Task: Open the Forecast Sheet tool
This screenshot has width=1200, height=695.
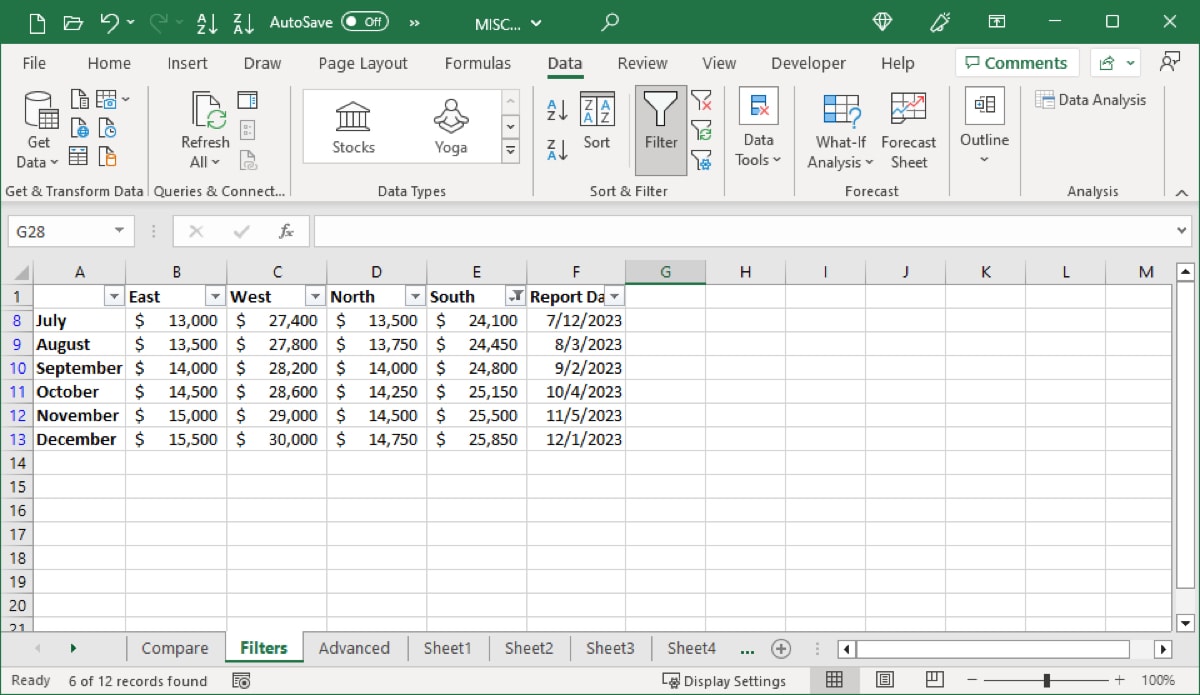Action: pos(908,127)
